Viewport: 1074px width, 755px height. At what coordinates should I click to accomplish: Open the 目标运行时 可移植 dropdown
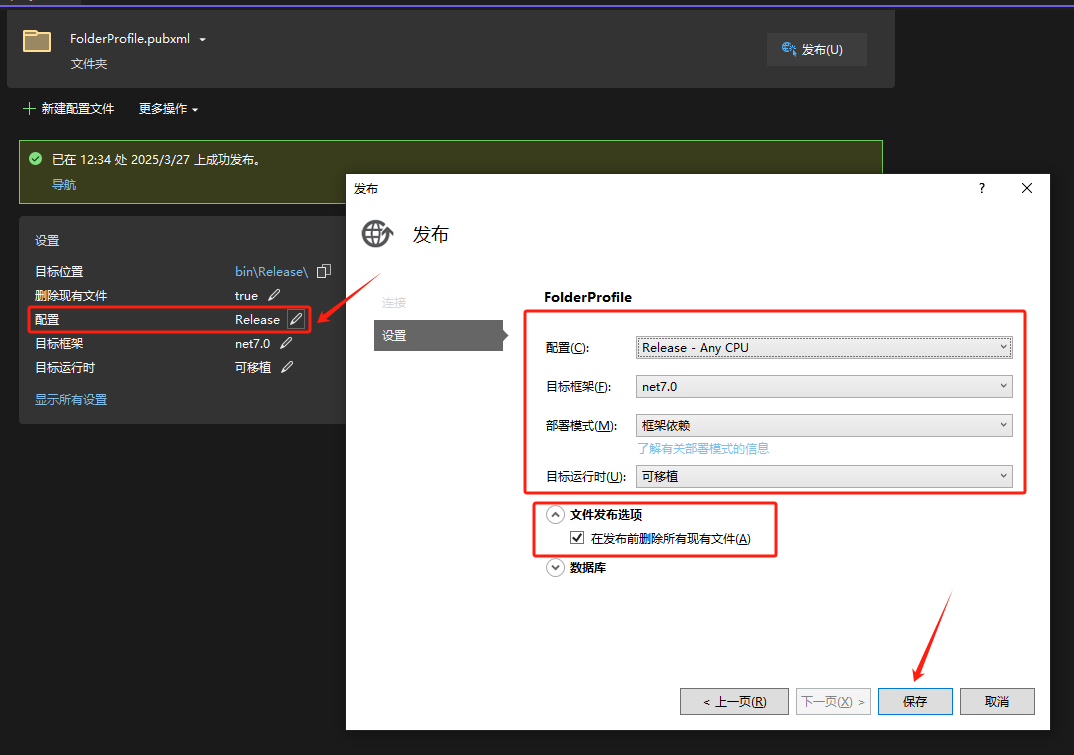pos(824,477)
